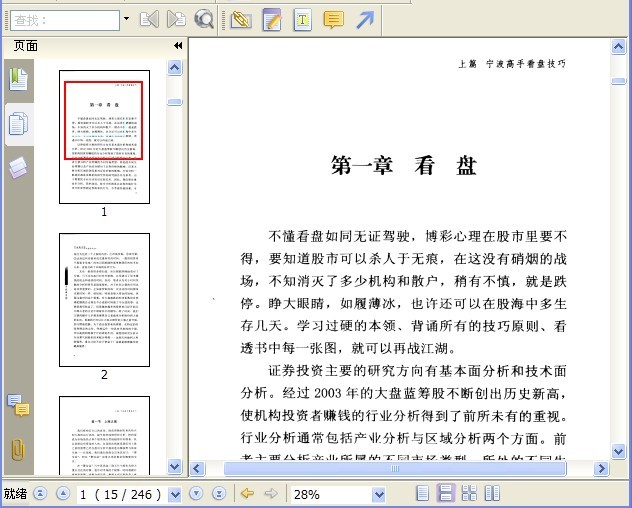Image resolution: width=632 pixels, height=508 pixels.
Task: Select the typewriter text tool
Action: tap(303, 19)
